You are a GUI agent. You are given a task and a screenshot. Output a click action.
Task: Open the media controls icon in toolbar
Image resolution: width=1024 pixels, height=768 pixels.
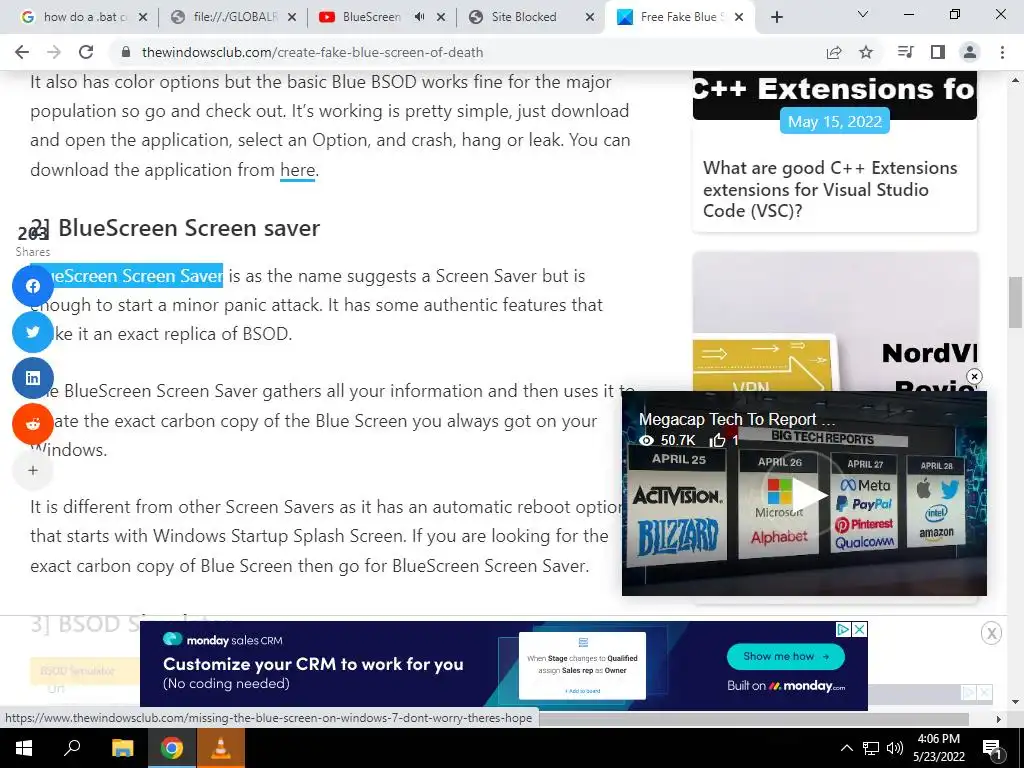coord(905,52)
